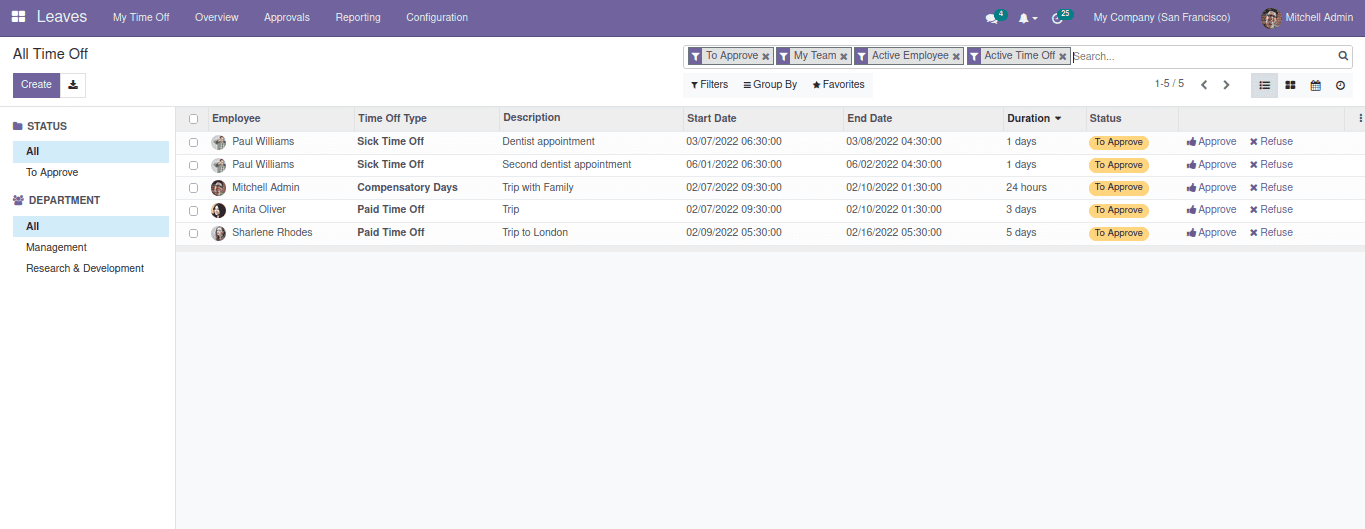
Task: Open the apps grid home menu
Action: pyautogui.click(x=18, y=17)
